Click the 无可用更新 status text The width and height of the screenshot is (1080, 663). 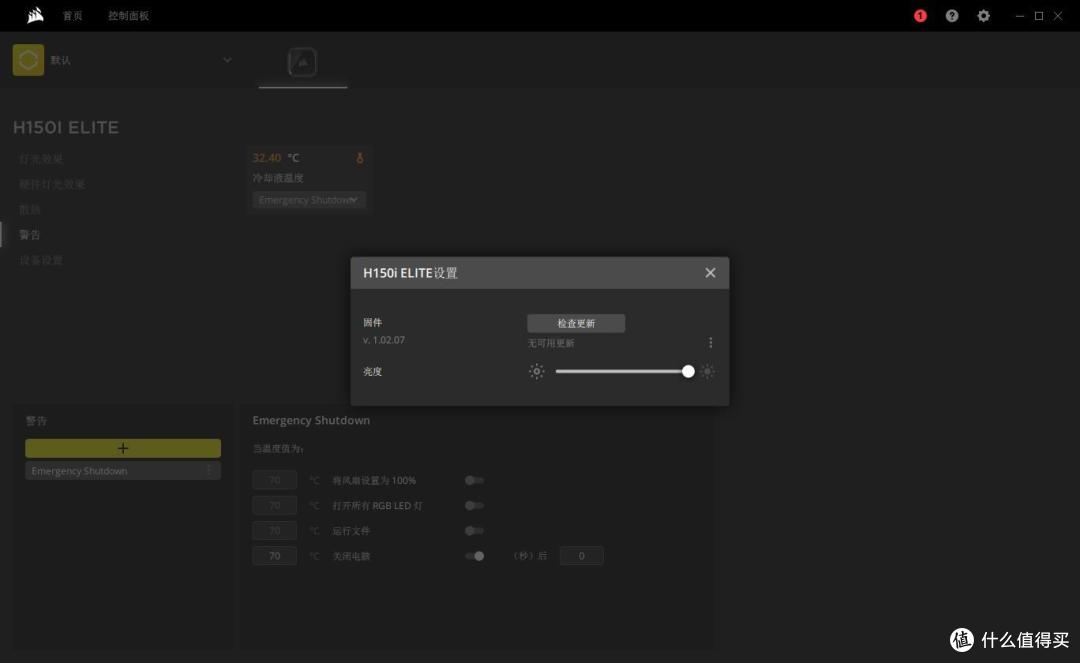coord(551,343)
